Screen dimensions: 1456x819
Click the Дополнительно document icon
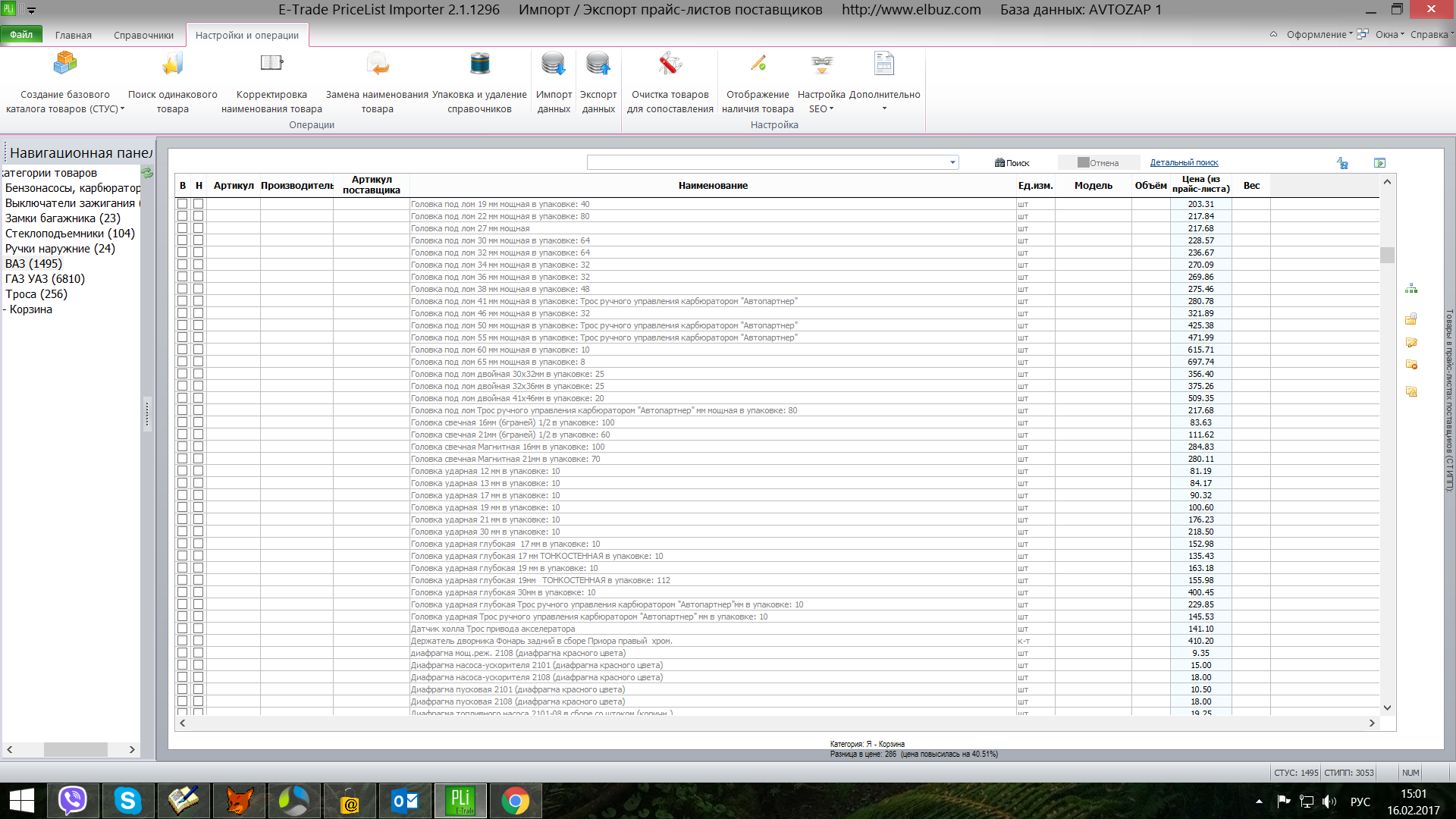884,64
